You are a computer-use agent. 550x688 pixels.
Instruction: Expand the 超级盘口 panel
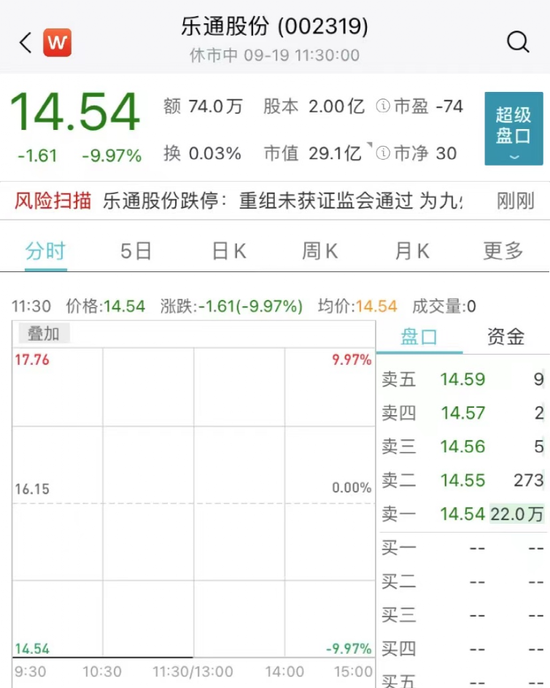tap(514, 129)
